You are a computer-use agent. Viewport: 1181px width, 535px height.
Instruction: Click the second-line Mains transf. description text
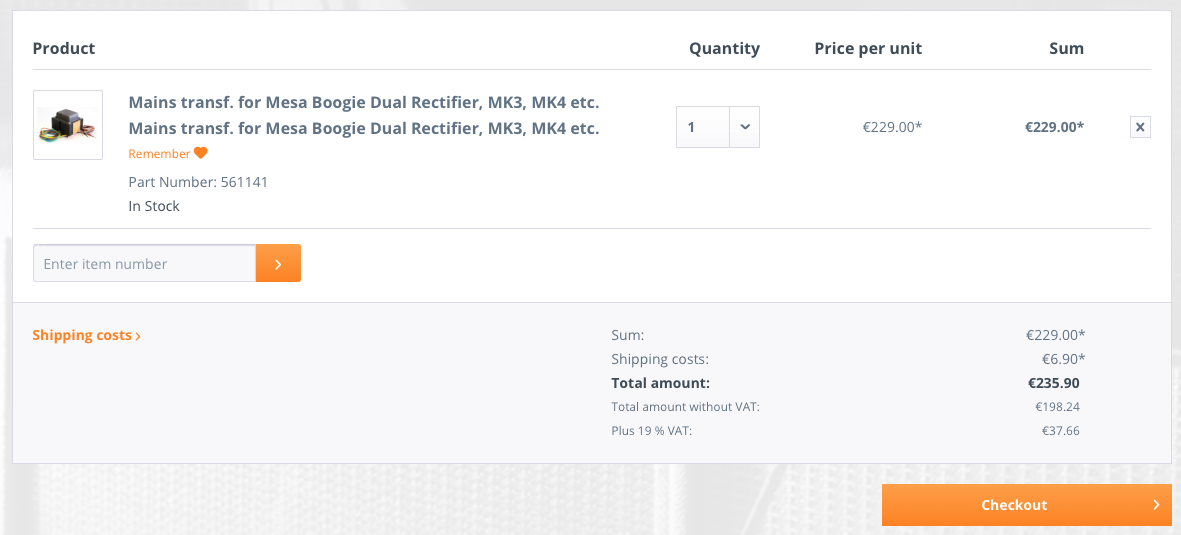363,128
